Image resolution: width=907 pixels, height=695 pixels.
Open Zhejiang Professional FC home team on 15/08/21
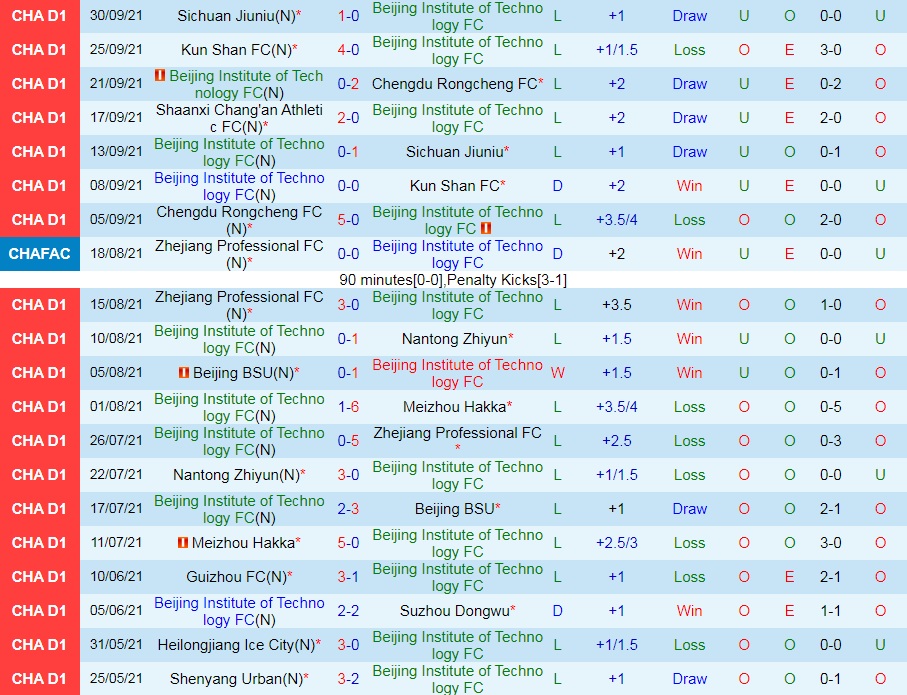[239, 305]
